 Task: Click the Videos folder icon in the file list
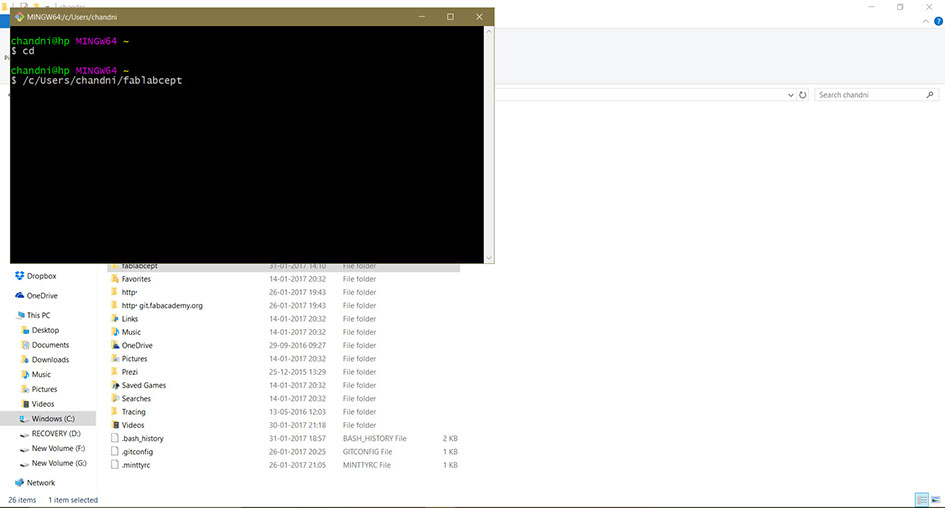coord(115,425)
